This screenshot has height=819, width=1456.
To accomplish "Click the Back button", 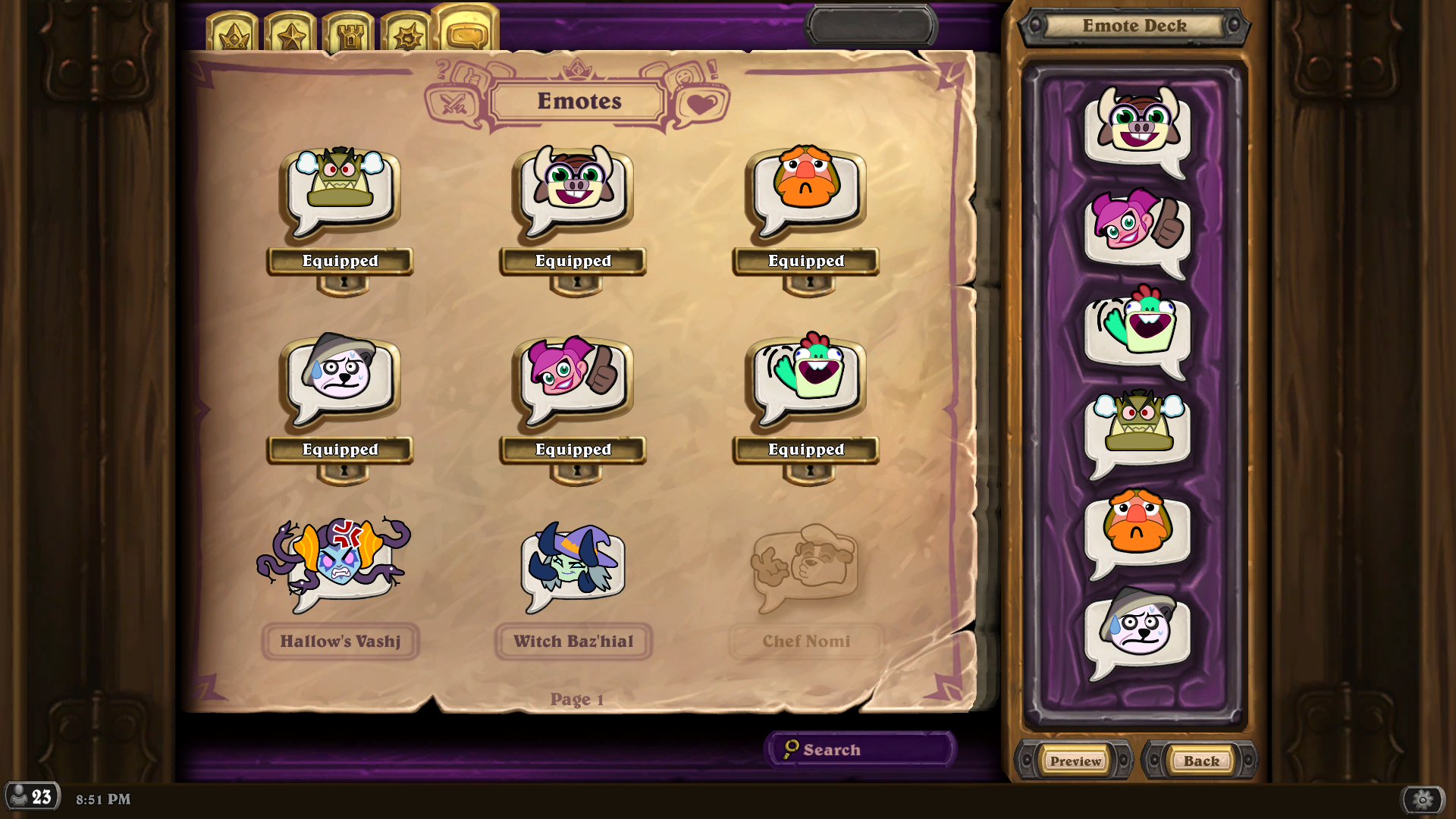I will click(1201, 761).
